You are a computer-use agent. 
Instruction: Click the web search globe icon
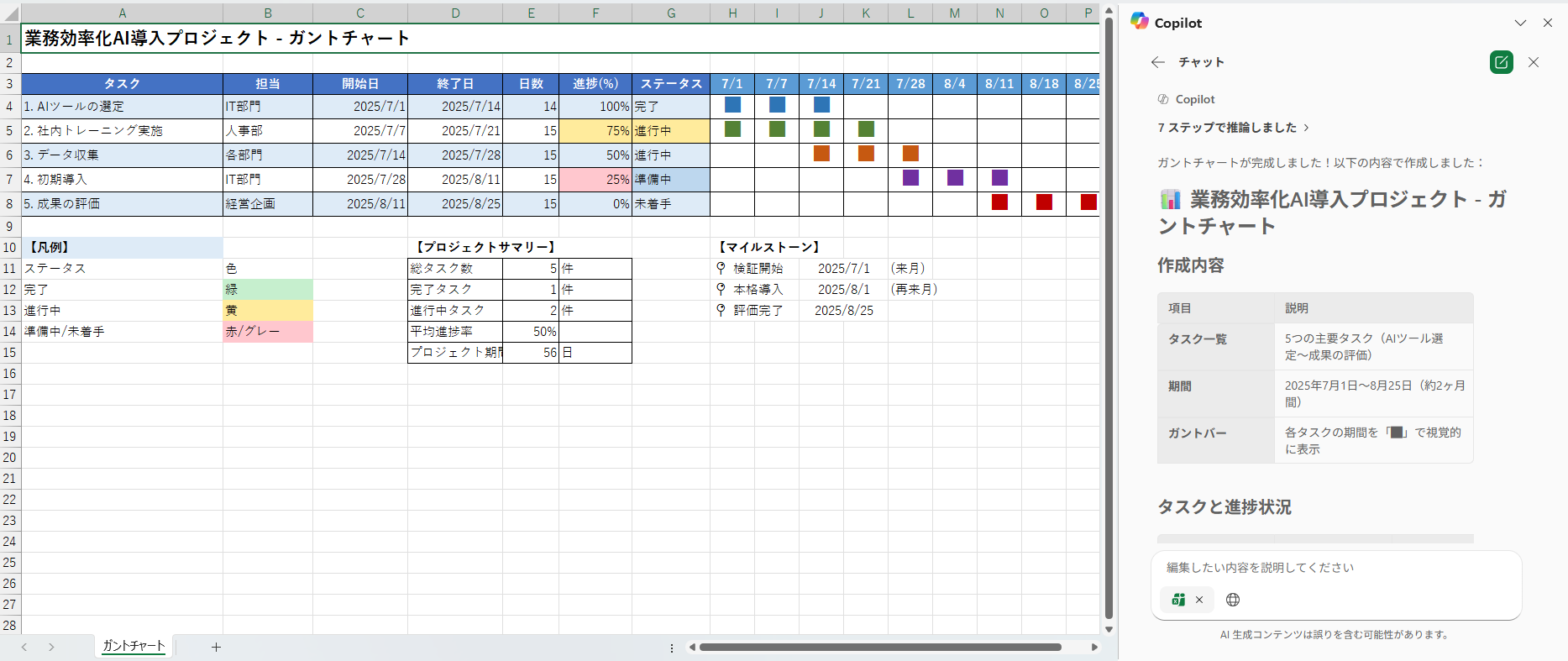(1233, 600)
